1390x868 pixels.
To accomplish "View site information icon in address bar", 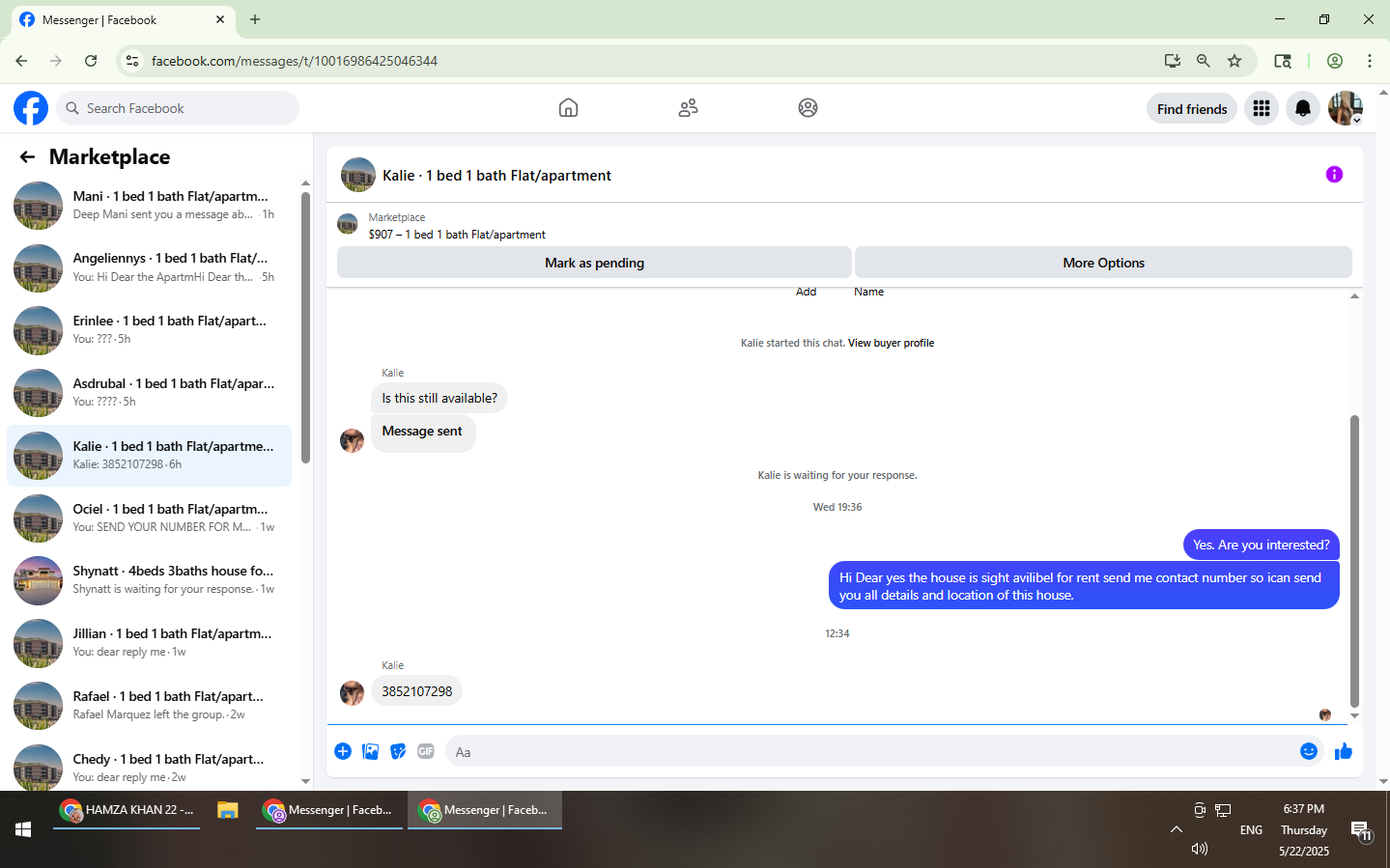I will [132, 61].
